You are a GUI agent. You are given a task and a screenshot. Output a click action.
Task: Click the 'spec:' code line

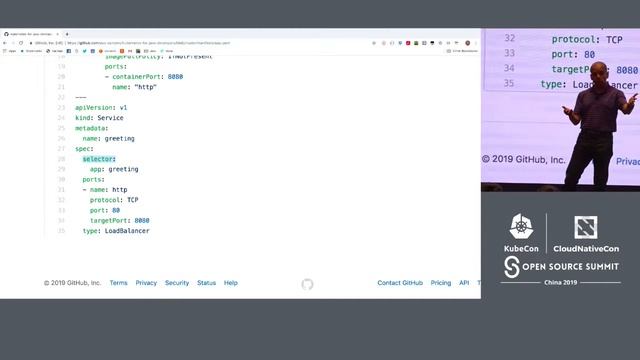click(84, 149)
